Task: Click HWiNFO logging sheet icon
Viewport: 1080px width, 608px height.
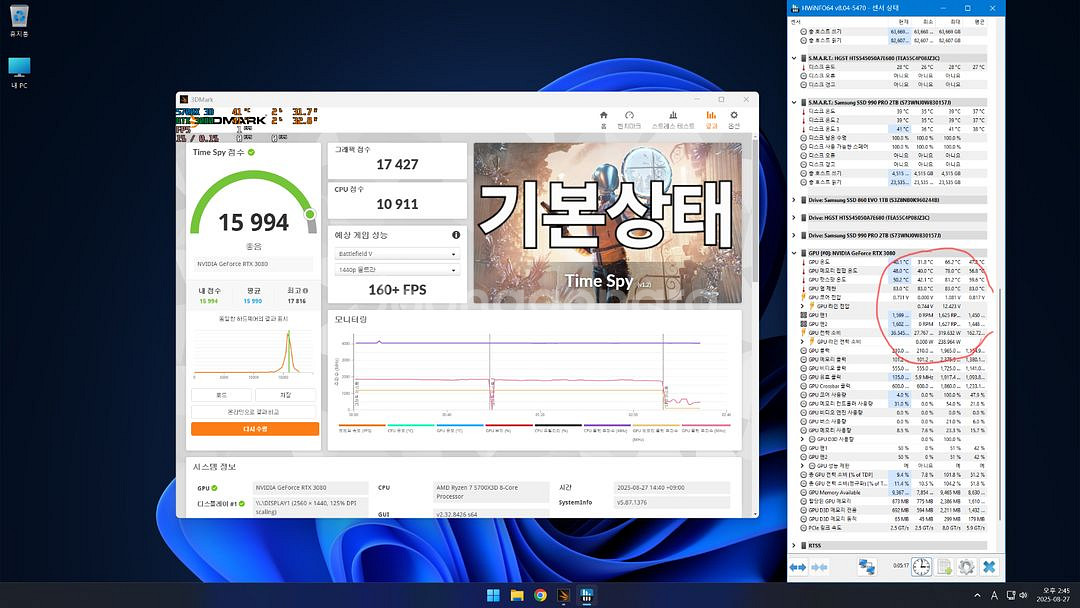Action: tap(944, 567)
